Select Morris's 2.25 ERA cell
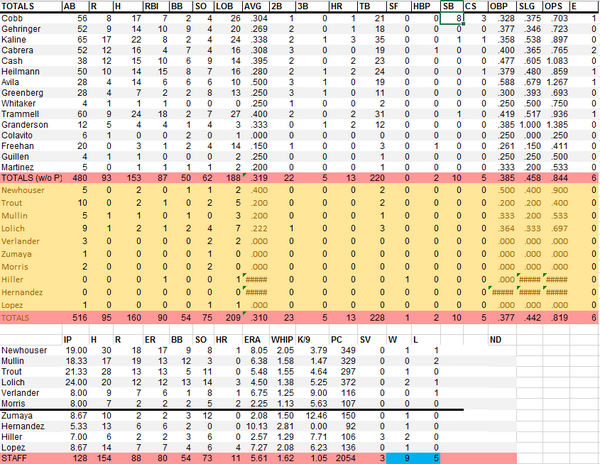This screenshot has height=464, width=600. coord(256,404)
